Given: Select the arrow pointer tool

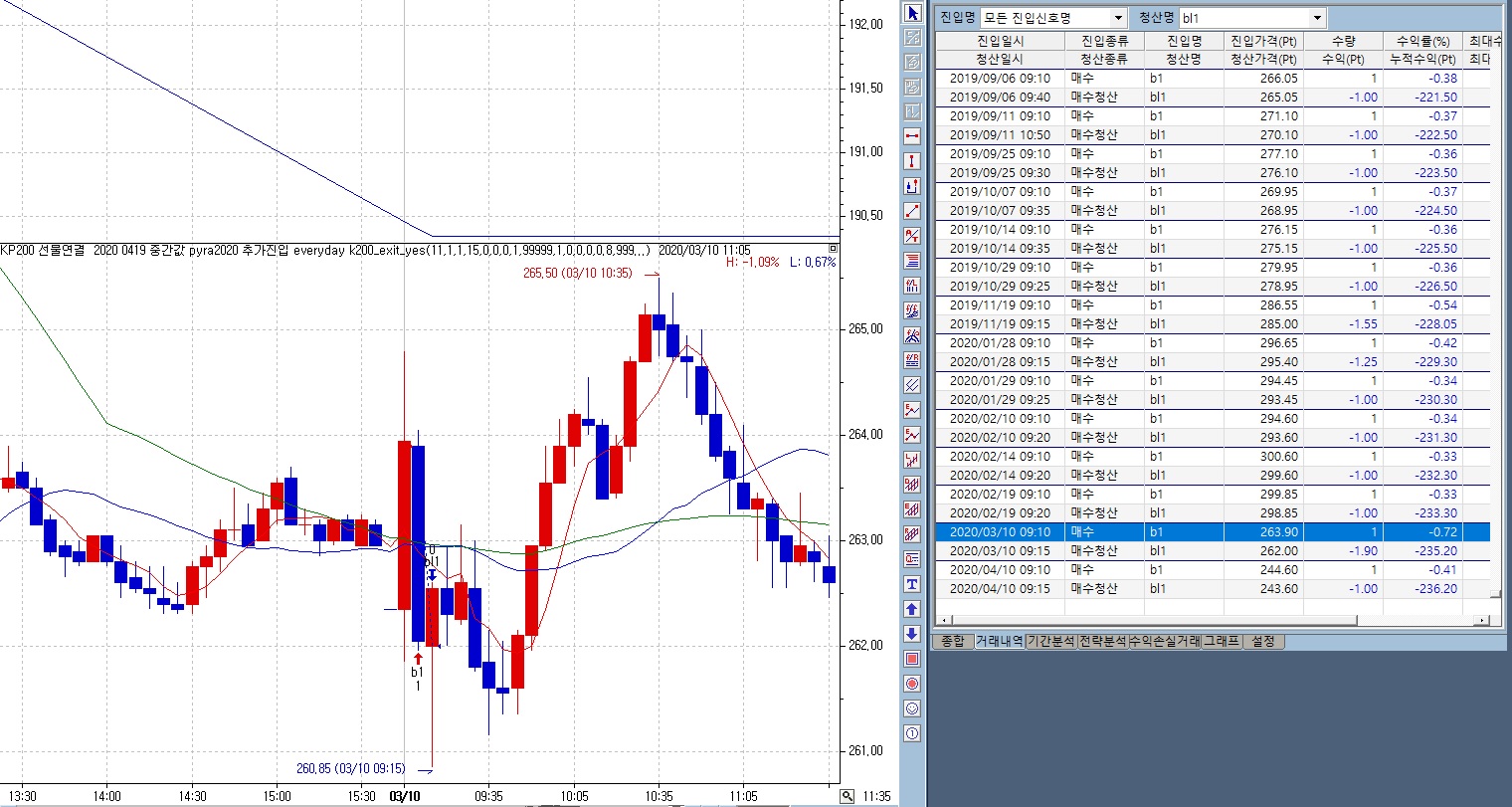Looking at the screenshot, I should point(912,13).
